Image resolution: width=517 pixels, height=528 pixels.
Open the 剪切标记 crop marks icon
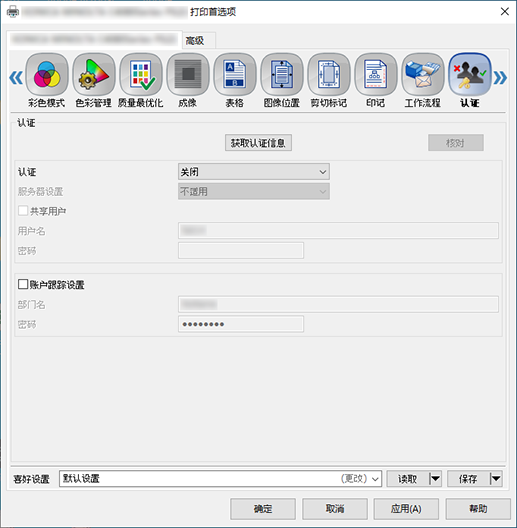[329, 75]
